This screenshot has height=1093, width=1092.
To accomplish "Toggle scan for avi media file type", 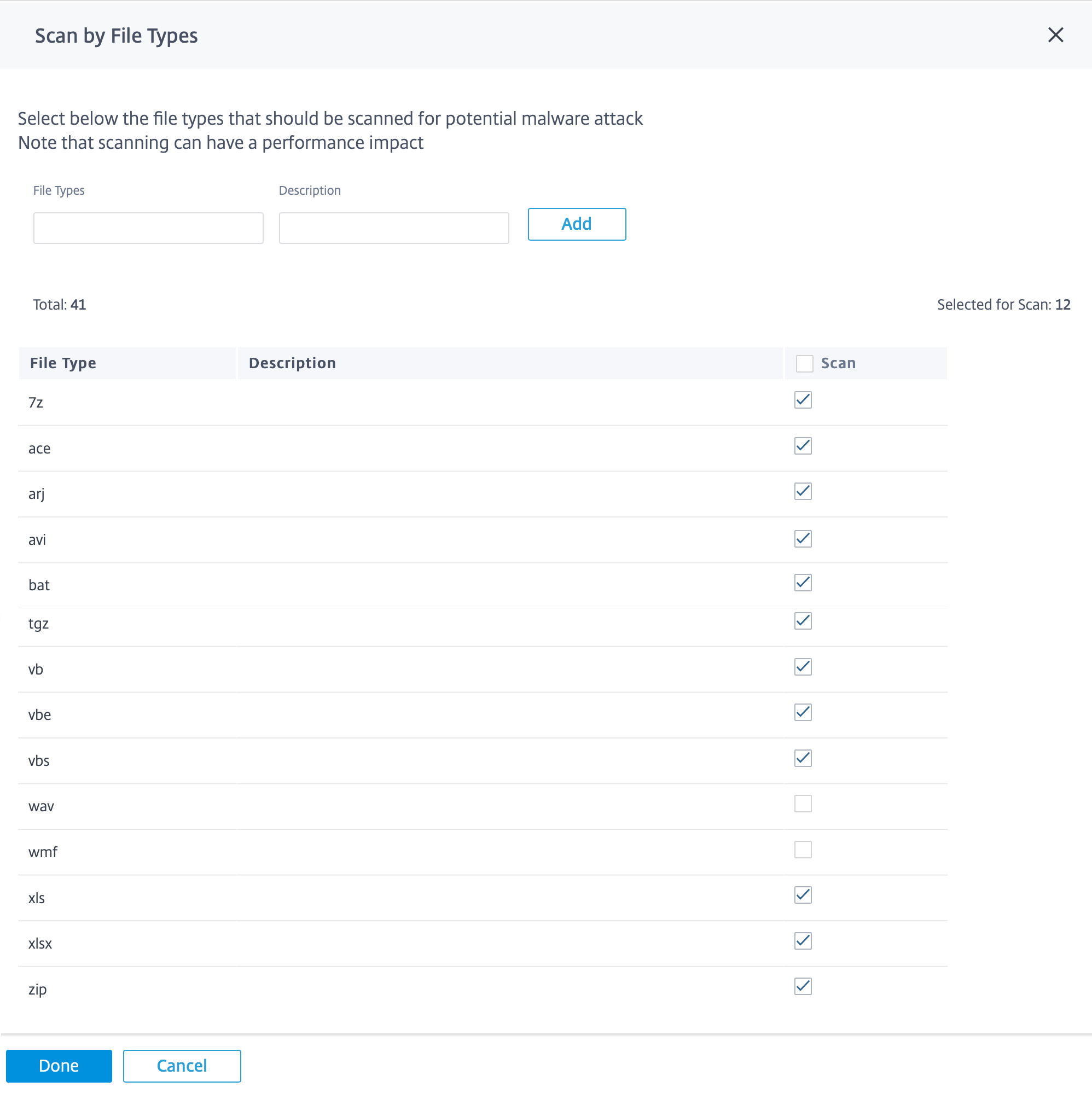I will click(802, 538).
